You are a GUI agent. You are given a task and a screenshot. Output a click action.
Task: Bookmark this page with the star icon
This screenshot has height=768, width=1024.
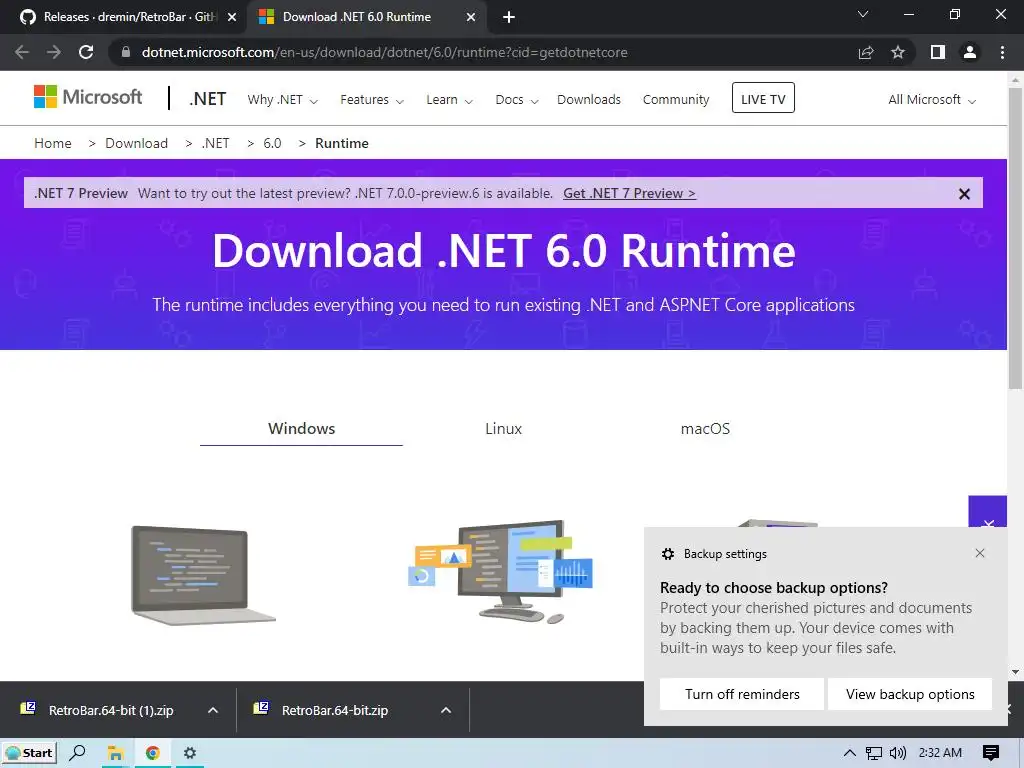[898, 52]
